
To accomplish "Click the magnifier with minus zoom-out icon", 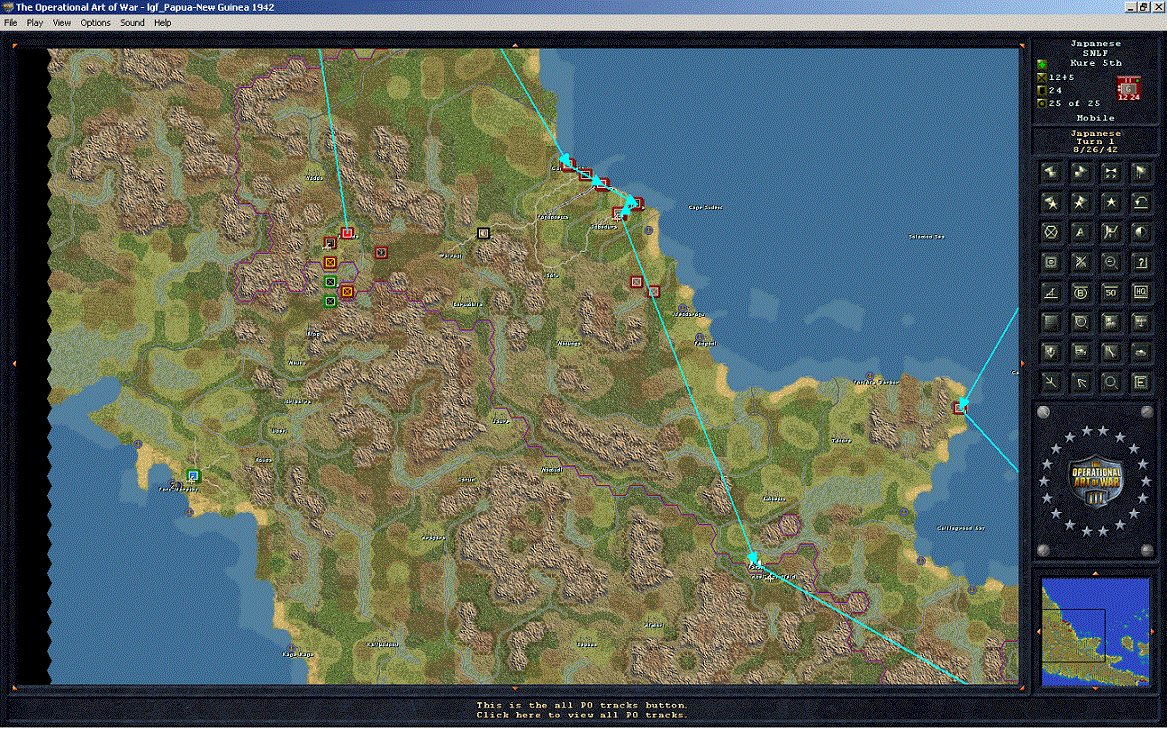I will tap(1110, 262).
